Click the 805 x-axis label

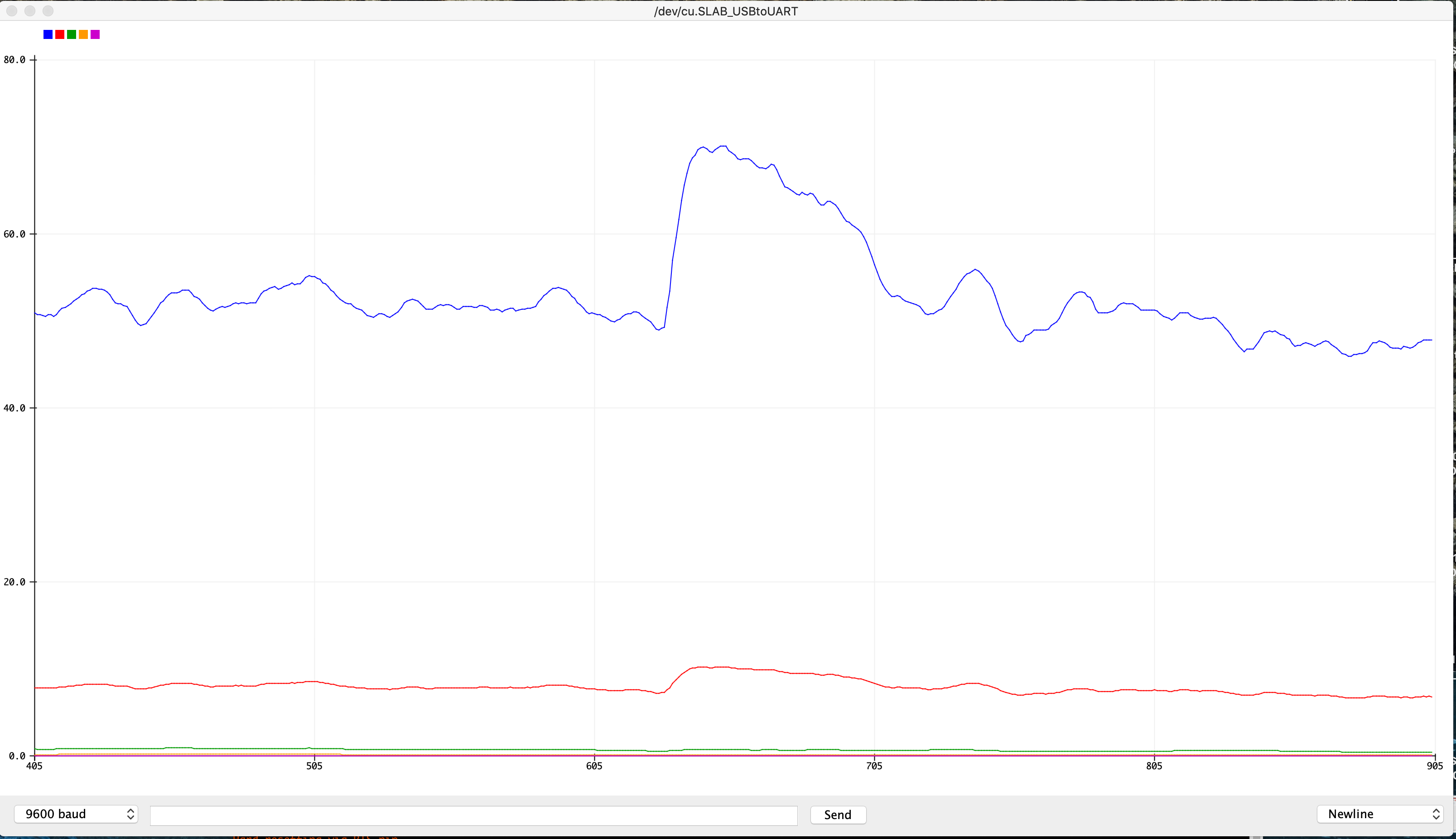[1155, 766]
